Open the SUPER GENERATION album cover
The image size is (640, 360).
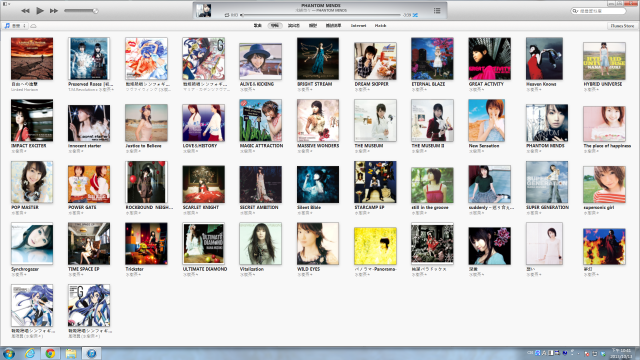coord(547,182)
